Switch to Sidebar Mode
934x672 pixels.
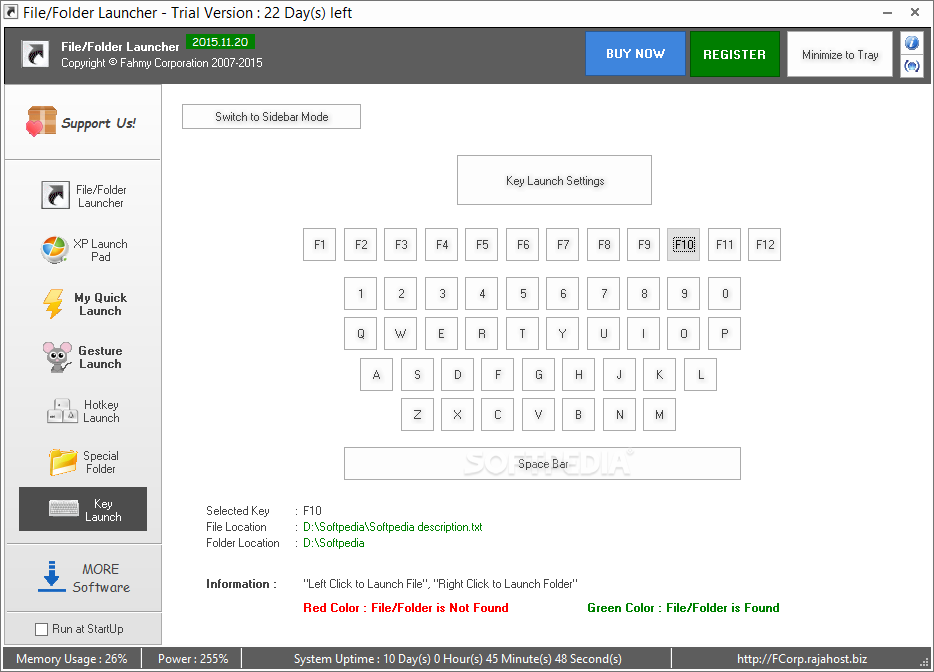pos(271,117)
